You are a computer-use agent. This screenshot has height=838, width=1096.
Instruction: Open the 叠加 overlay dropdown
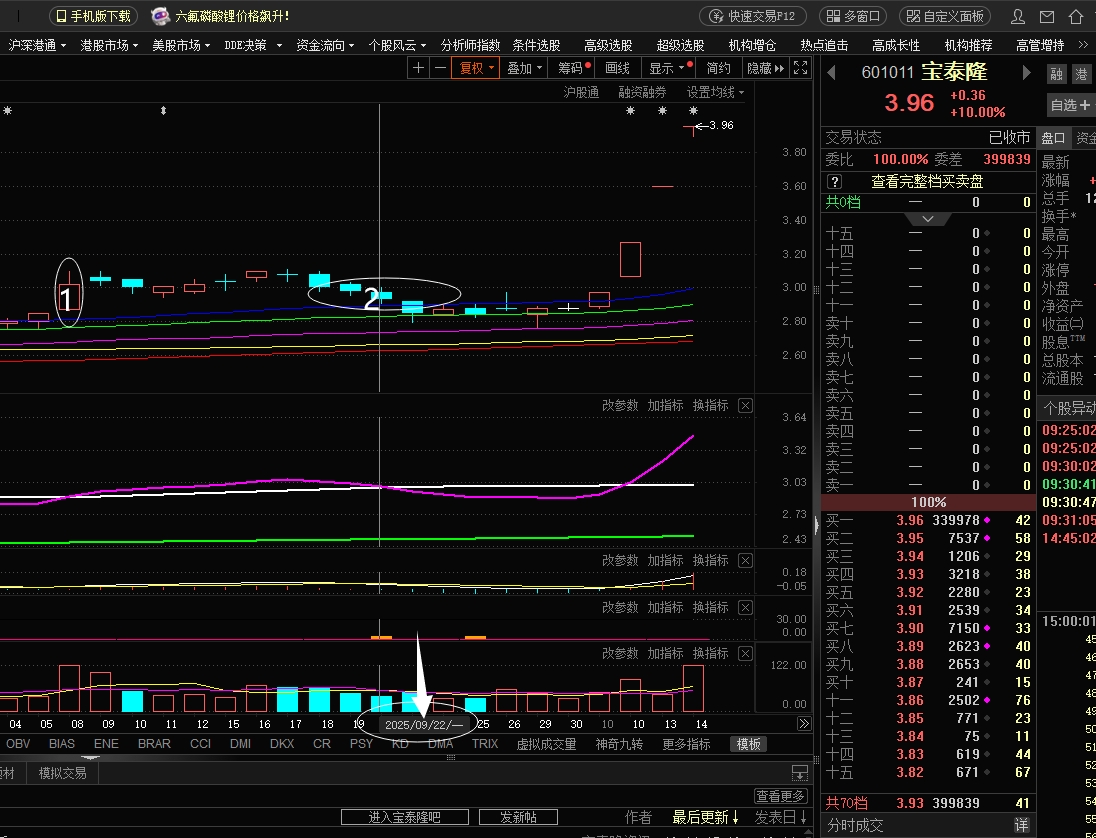524,68
